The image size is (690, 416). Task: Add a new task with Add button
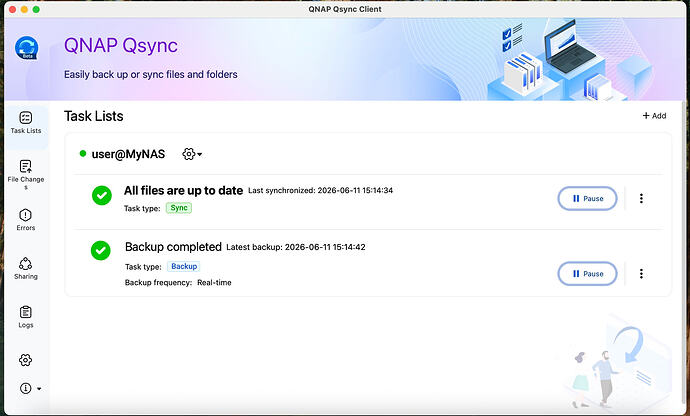point(654,116)
